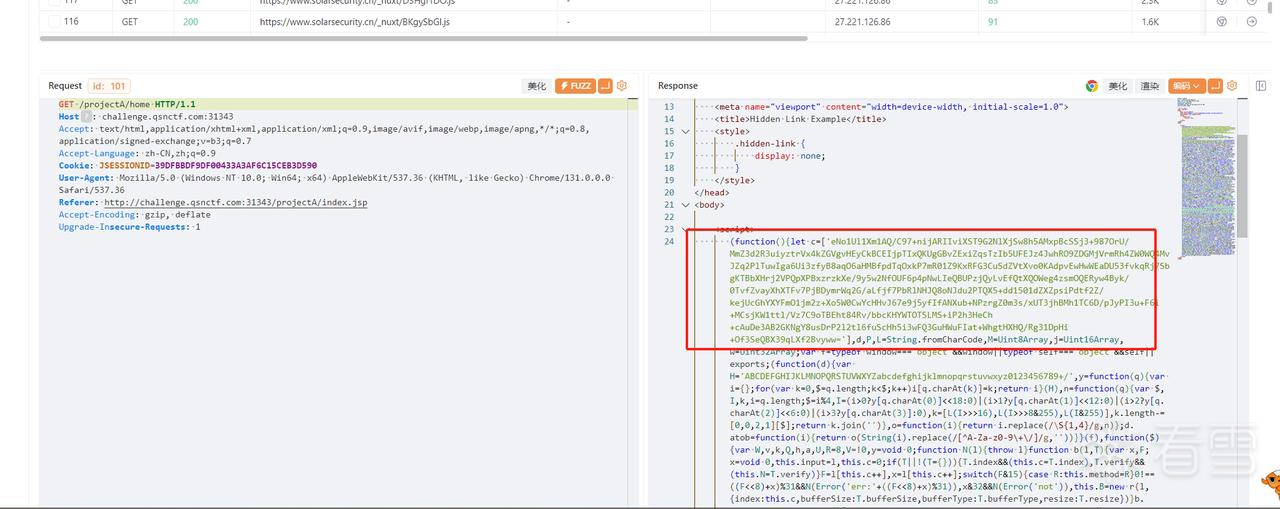Click browser icon in row 116

pyautogui.click(x=1221, y=21)
